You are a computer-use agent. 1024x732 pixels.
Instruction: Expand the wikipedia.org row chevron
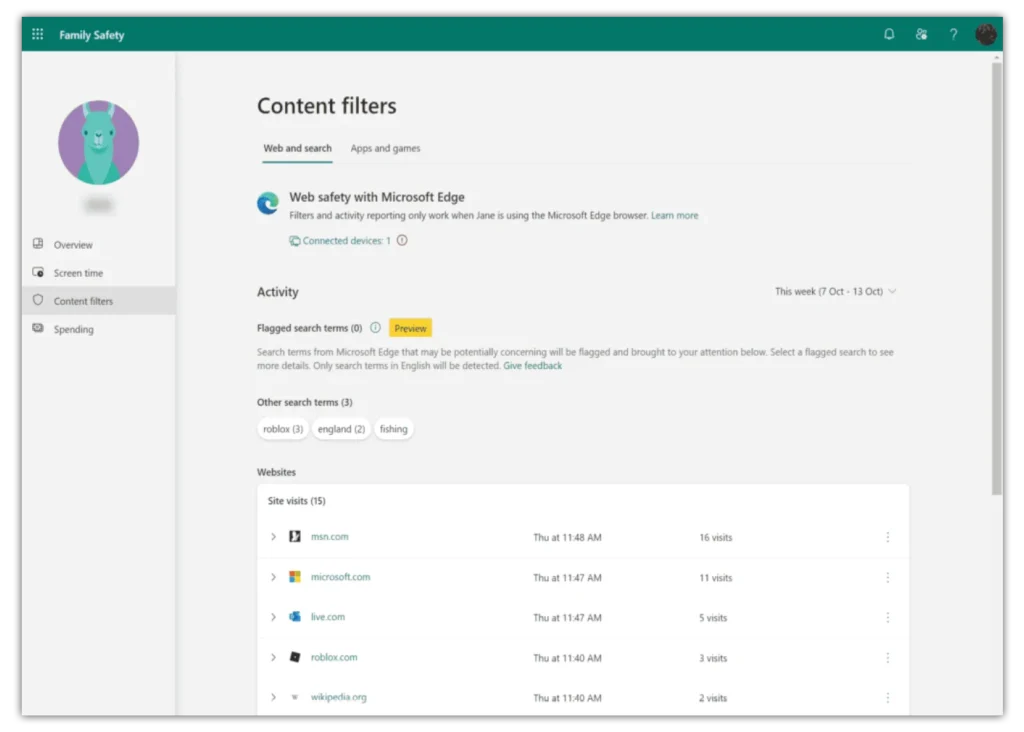tap(273, 697)
